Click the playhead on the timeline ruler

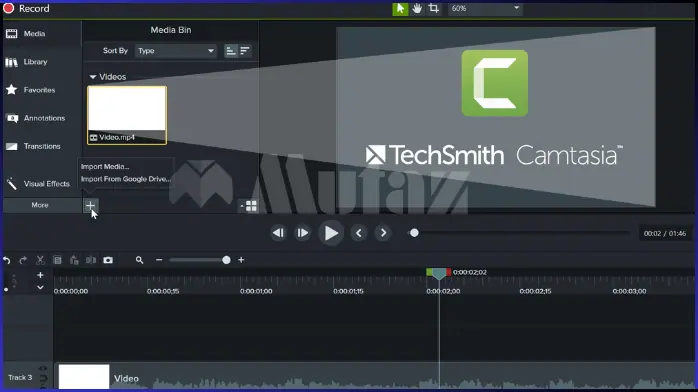438,274
